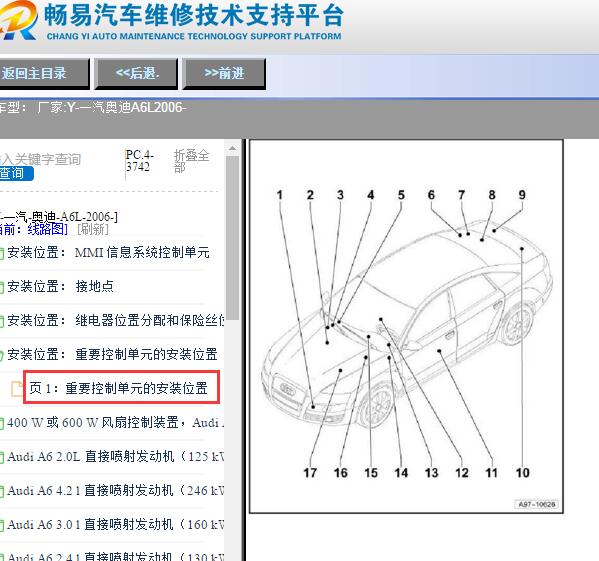Open Audi A6 3.0 l 直接喷射发动机 entry
The image size is (599, 561).
[115, 524]
